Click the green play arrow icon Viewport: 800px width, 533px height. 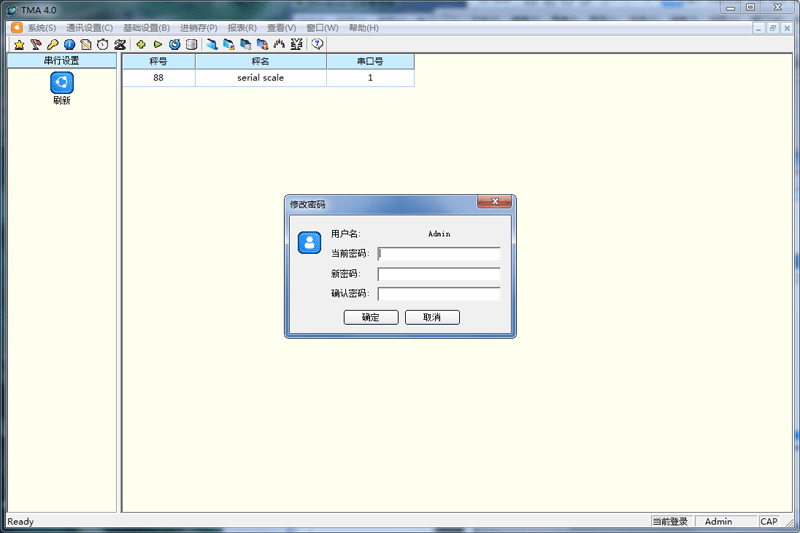click(158, 44)
